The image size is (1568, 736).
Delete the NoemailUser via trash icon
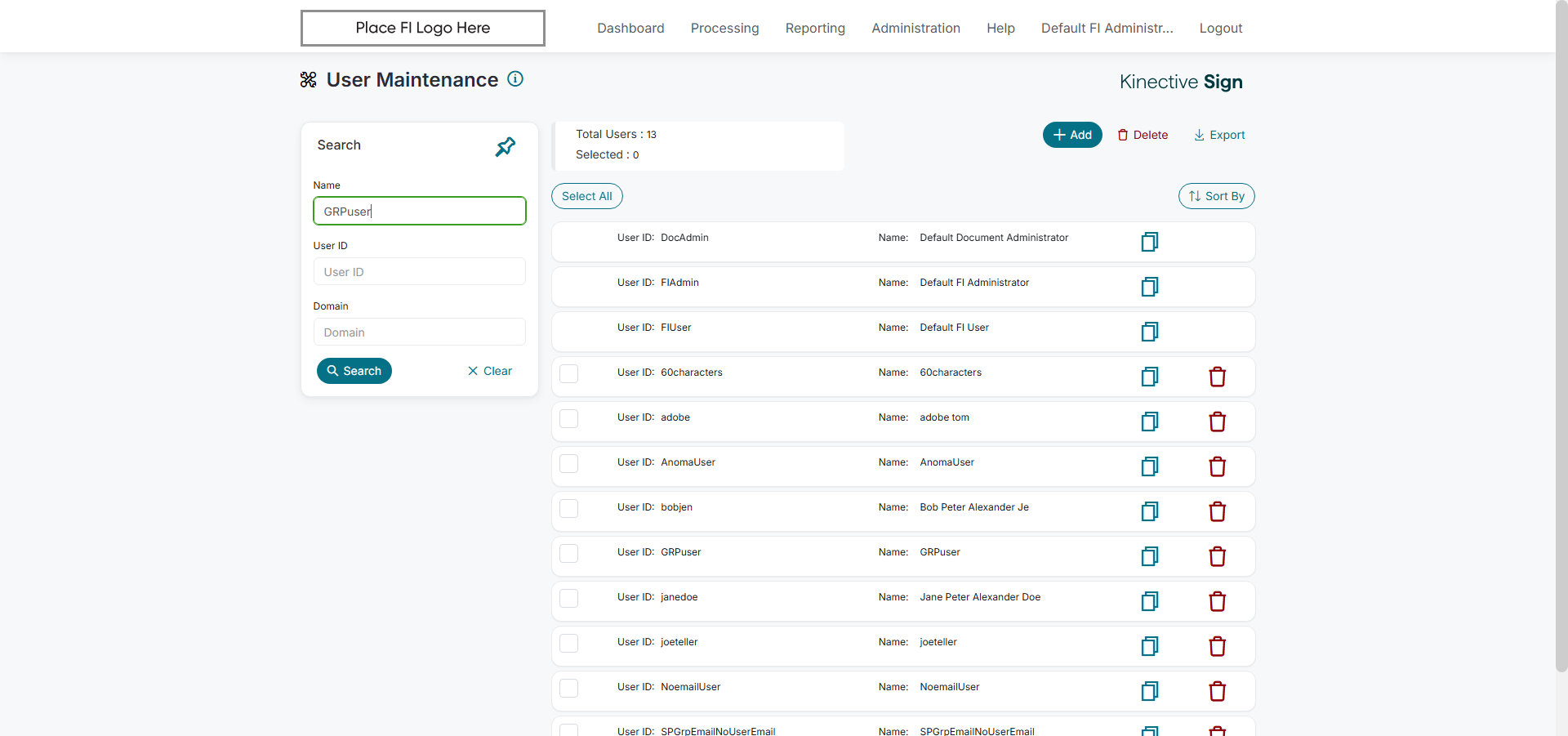click(x=1218, y=691)
